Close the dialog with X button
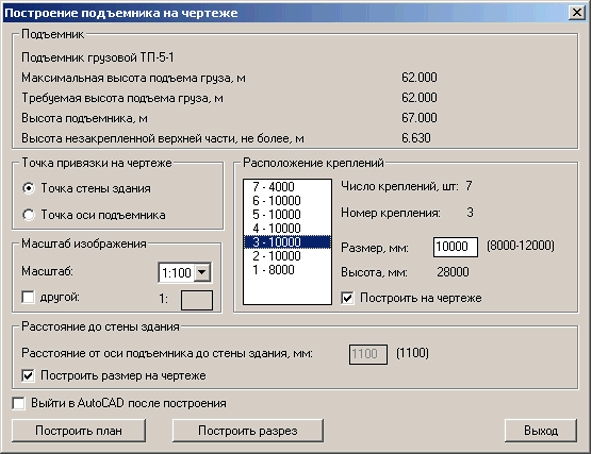This screenshot has width=591, height=454. click(x=577, y=13)
